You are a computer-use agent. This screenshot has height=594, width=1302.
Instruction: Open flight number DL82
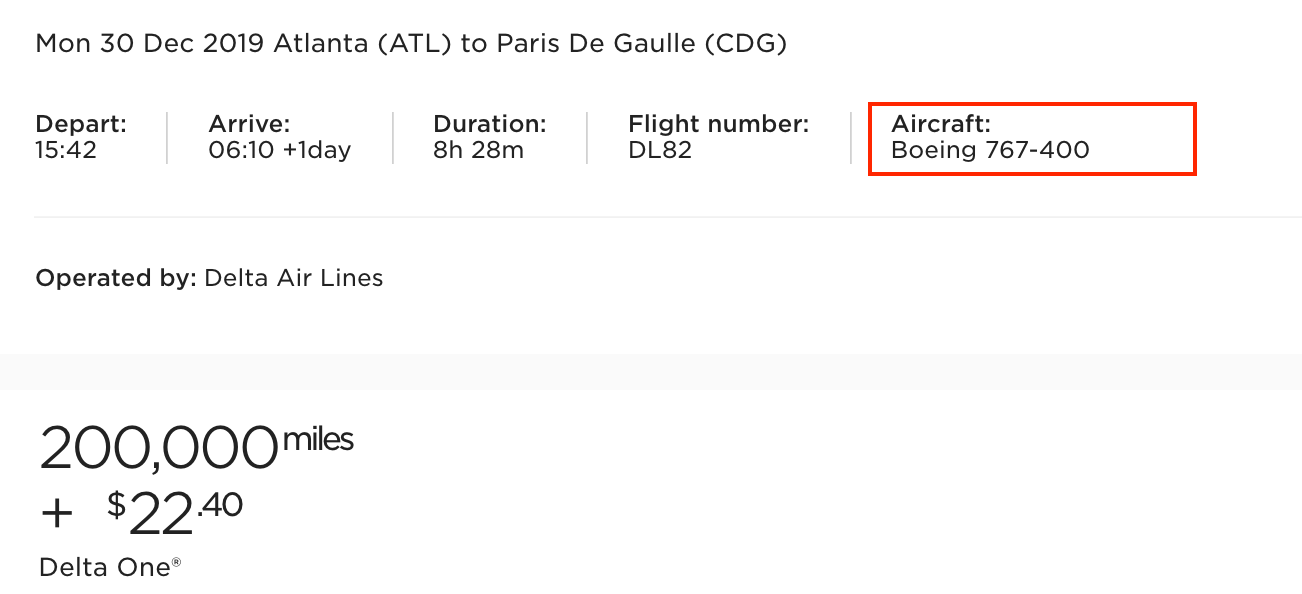660,151
